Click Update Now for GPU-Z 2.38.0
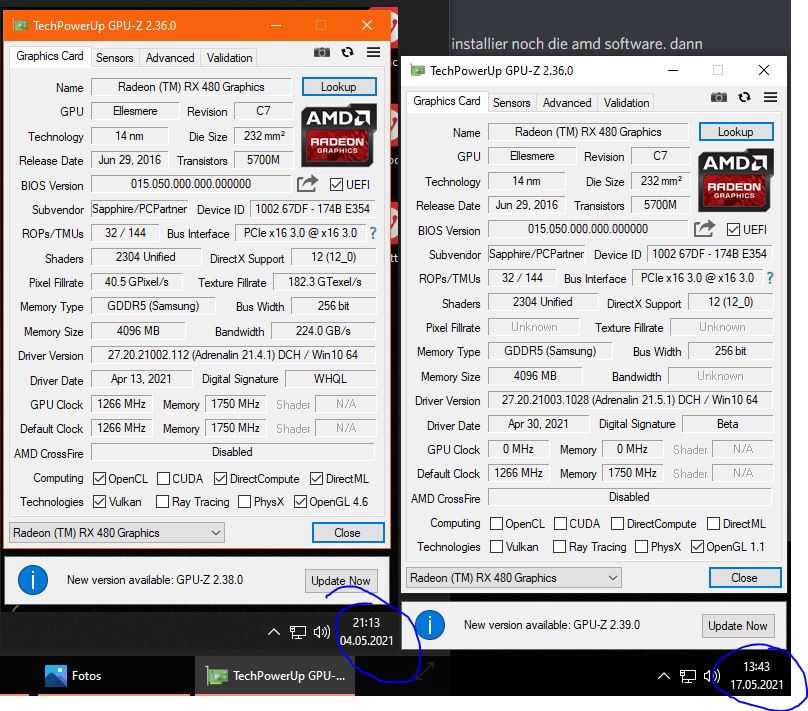The image size is (808, 711). click(341, 581)
